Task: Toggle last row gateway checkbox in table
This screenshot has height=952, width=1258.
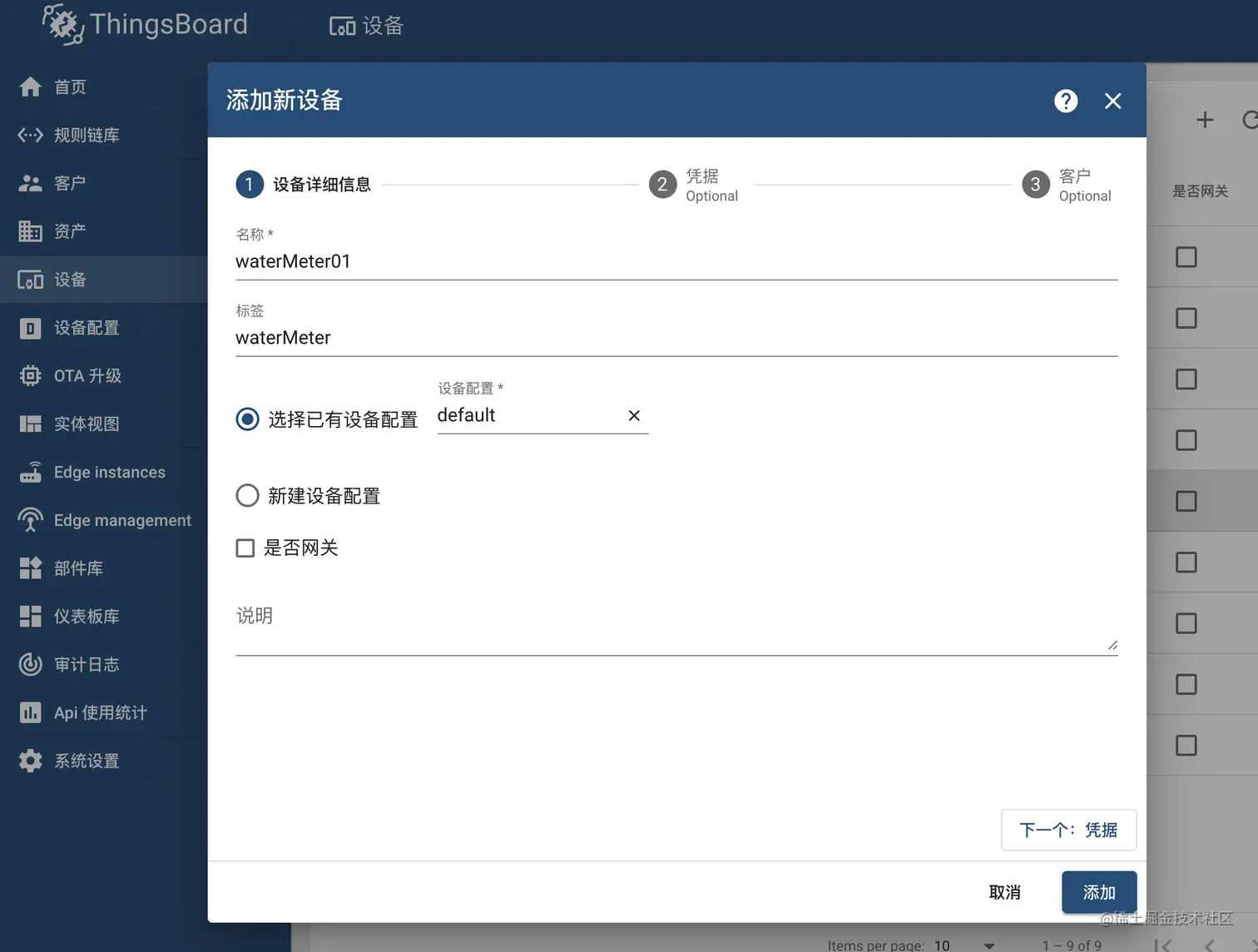Action: 1186,745
